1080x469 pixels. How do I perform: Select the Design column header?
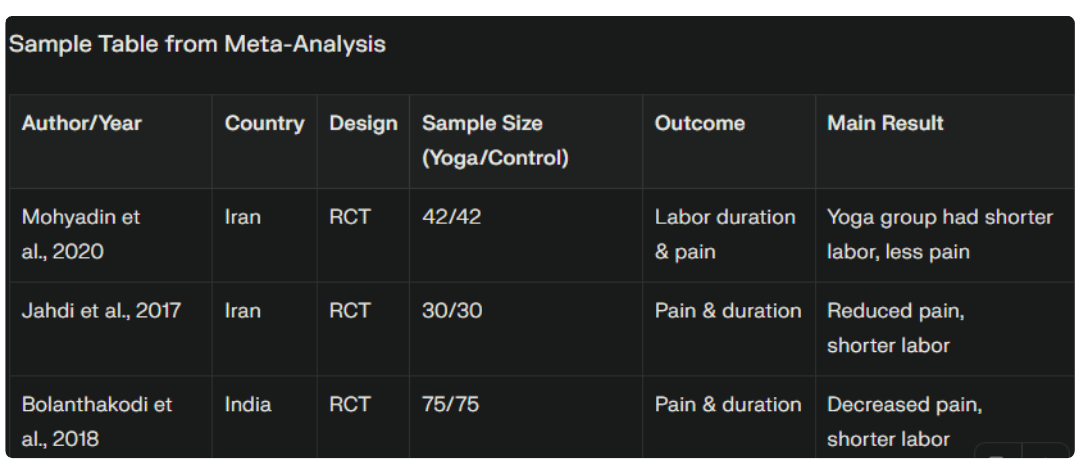pyautogui.click(x=363, y=124)
